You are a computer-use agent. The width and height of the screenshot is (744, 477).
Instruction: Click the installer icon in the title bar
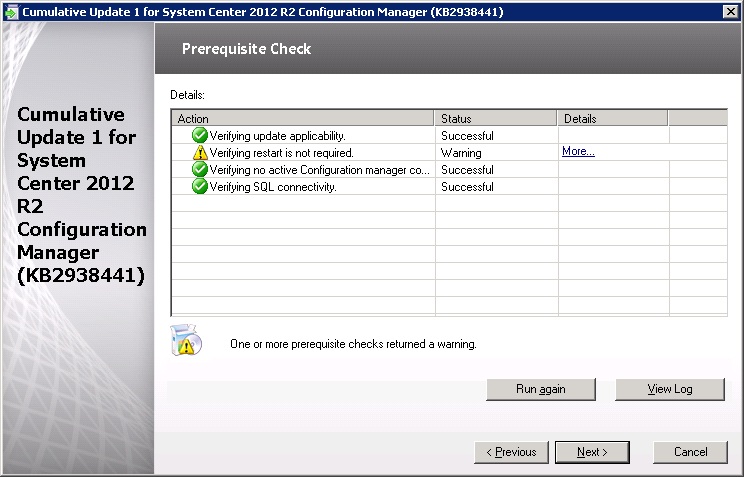(11, 11)
